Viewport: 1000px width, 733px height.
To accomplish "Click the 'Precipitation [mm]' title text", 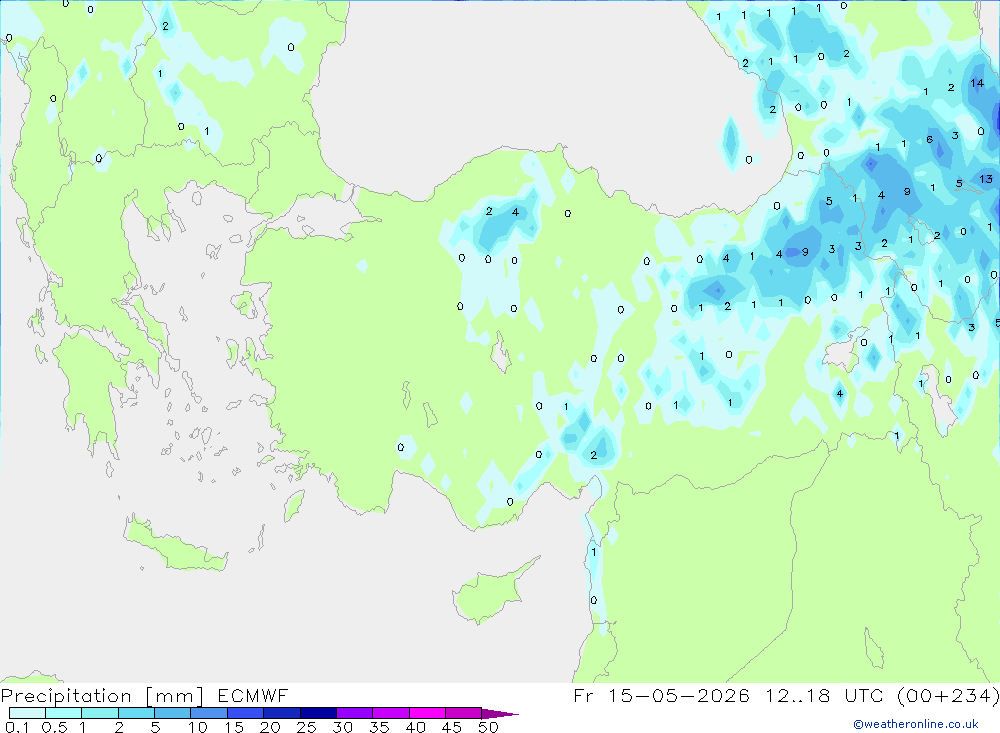I will (x=102, y=696).
